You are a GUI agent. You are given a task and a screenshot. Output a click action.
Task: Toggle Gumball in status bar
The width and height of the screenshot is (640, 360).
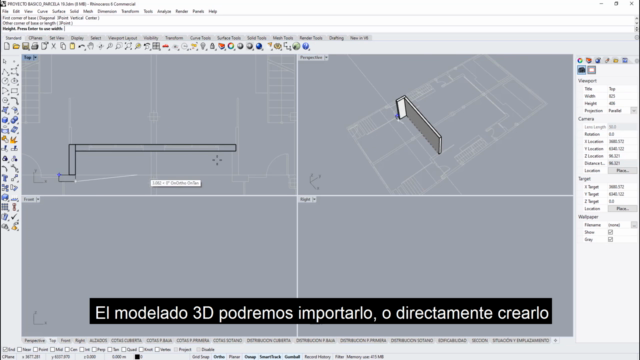[x=292, y=357]
